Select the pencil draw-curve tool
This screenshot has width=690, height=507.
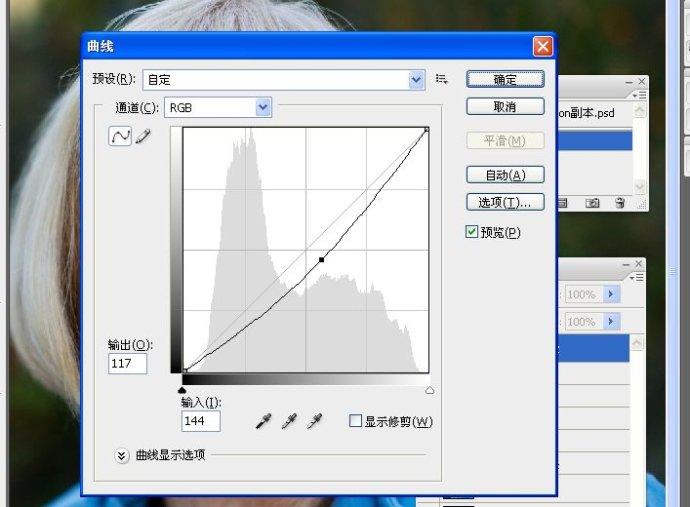point(143,136)
